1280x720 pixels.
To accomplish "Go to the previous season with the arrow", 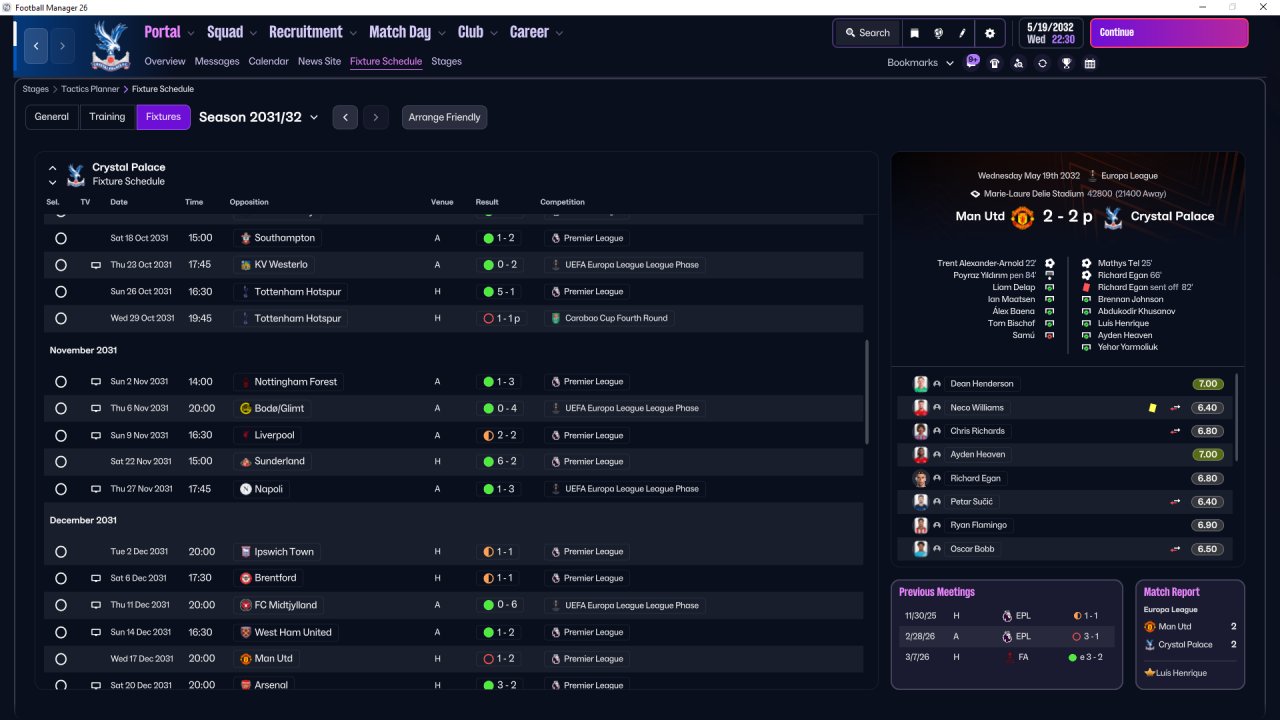I will click(345, 117).
